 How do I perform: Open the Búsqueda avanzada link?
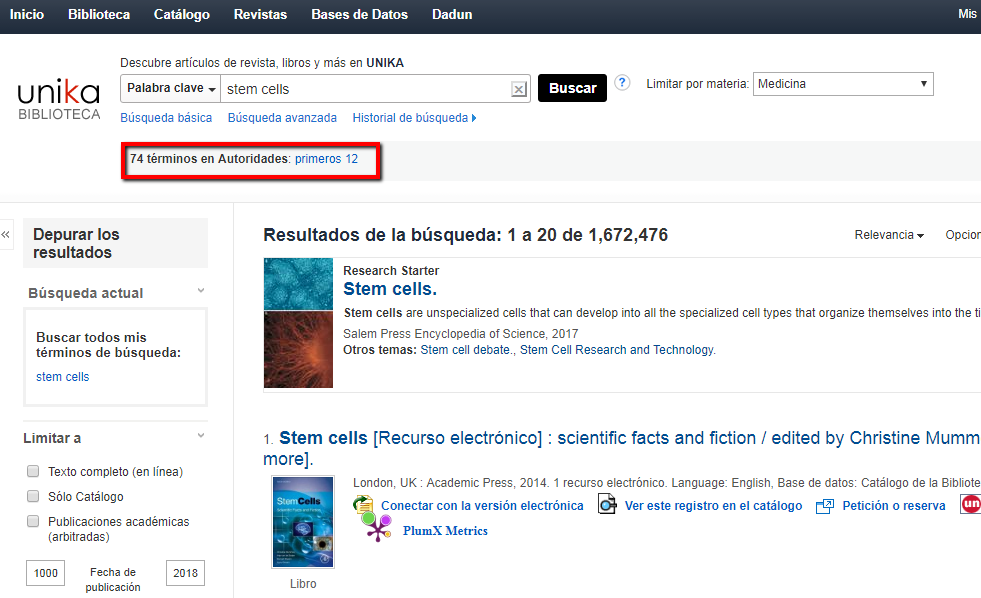click(282, 118)
